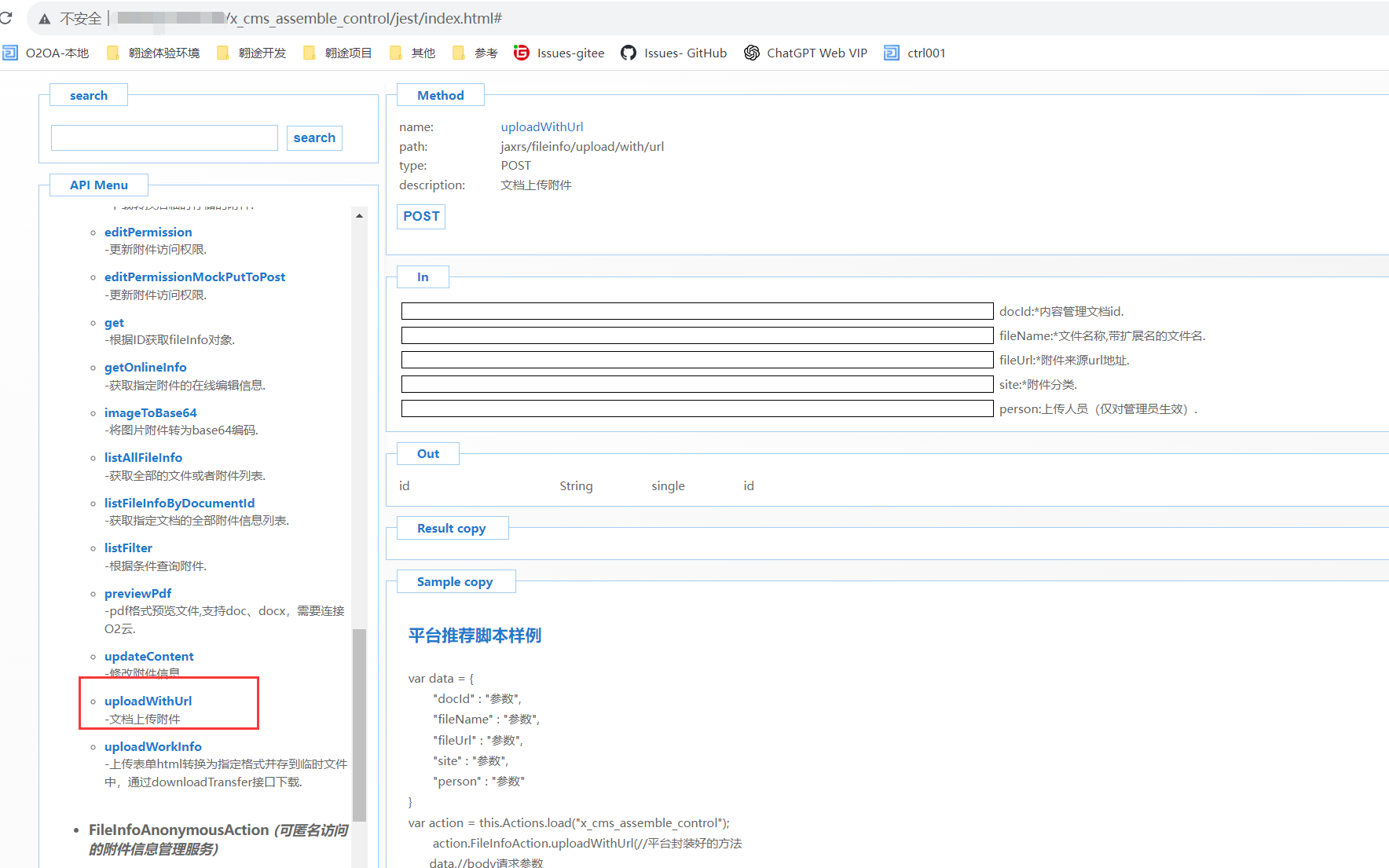Select the imageToBase64 API entry

coord(150,413)
